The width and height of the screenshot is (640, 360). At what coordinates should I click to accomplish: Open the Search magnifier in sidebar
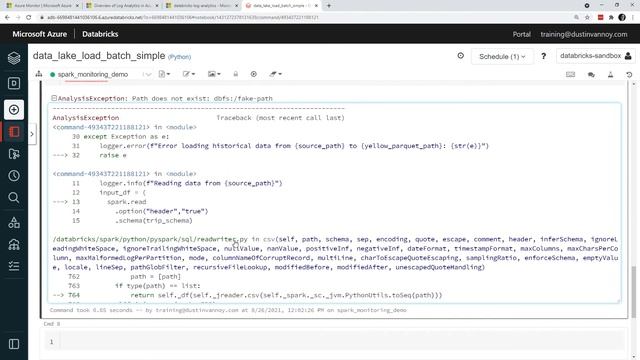(14, 198)
